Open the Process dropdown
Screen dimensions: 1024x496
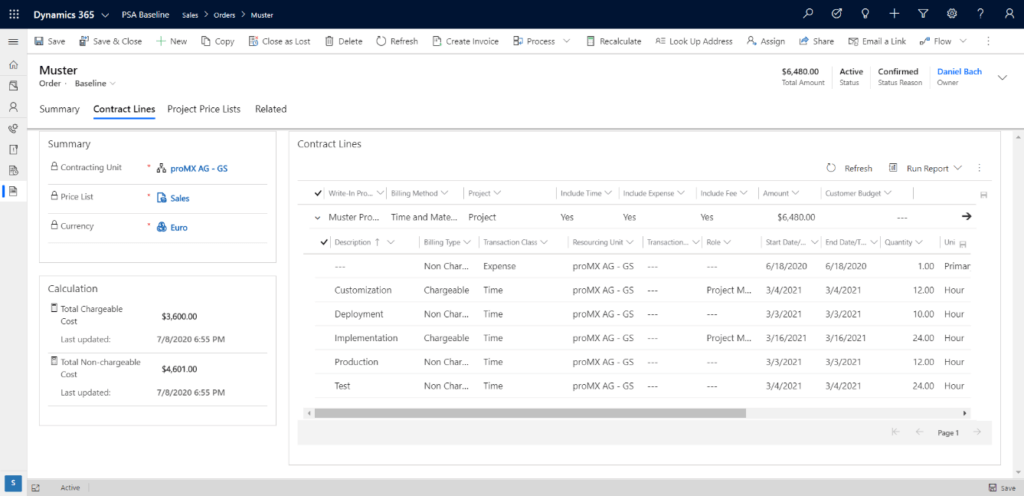tap(566, 41)
